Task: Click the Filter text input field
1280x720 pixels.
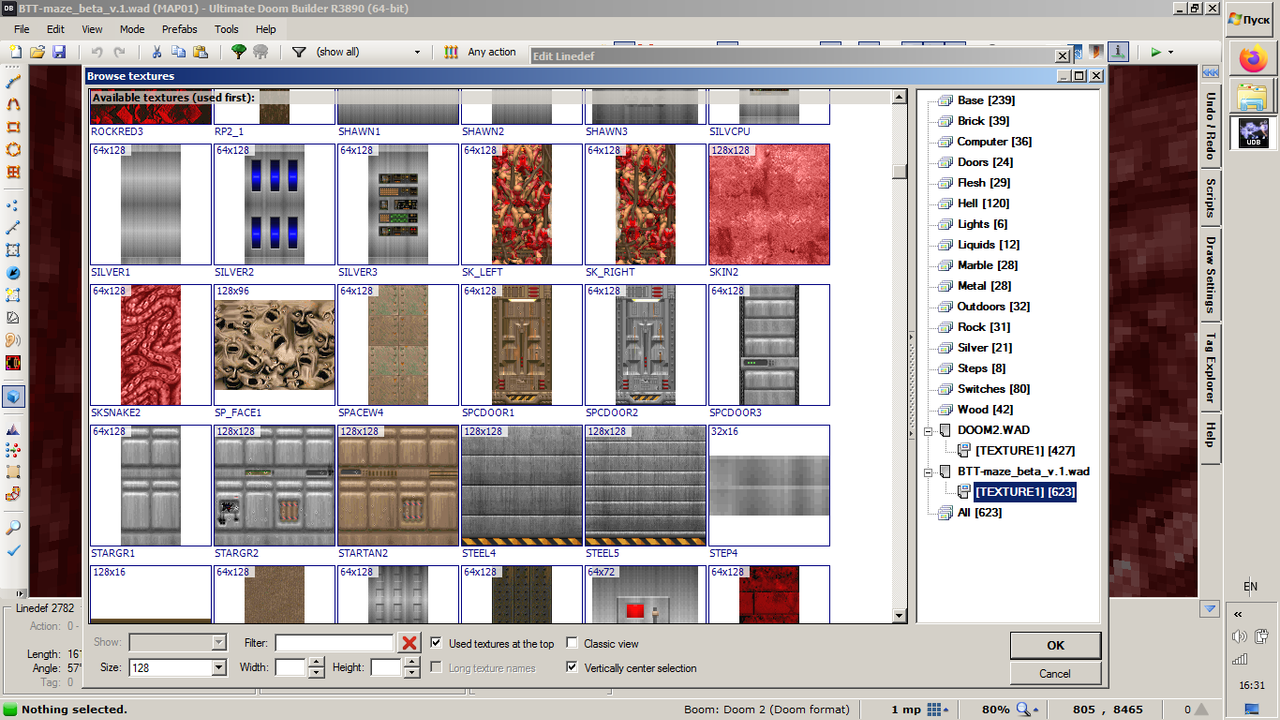Action: tap(335, 643)
